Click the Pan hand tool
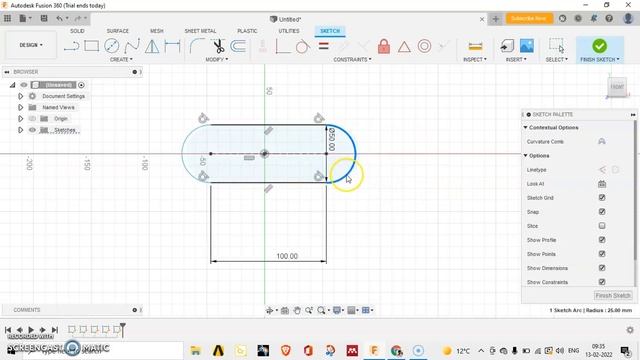The height and width of the screenshot is (360, 640). (x=297, y=311)
